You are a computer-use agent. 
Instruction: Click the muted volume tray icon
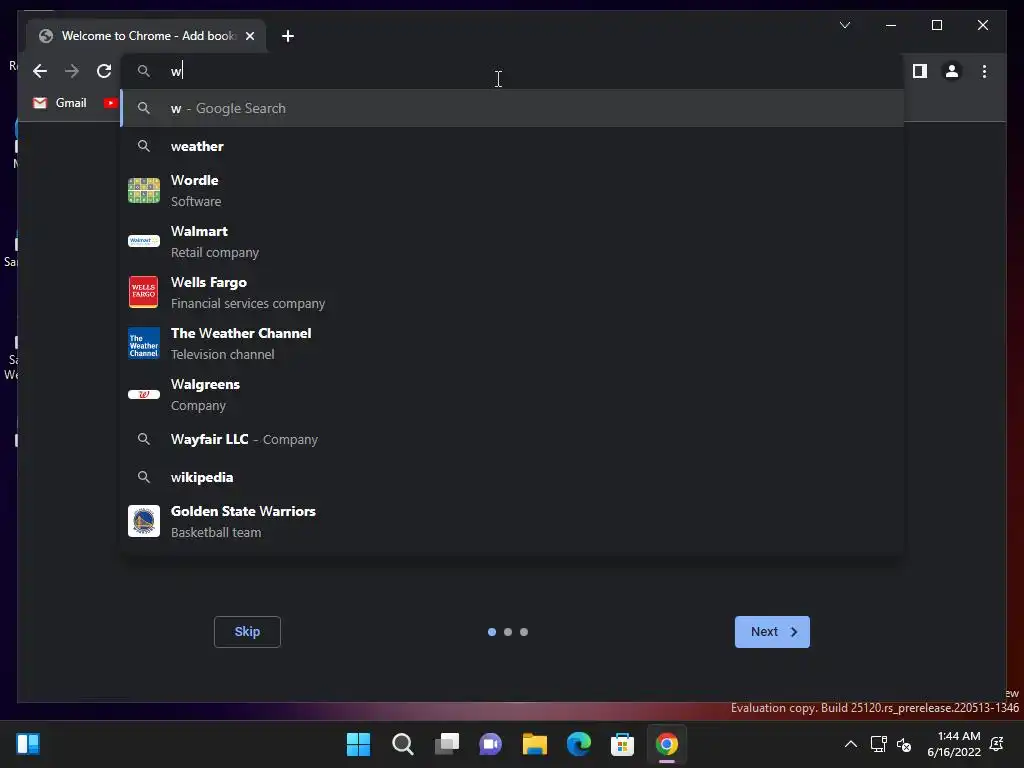904,744
